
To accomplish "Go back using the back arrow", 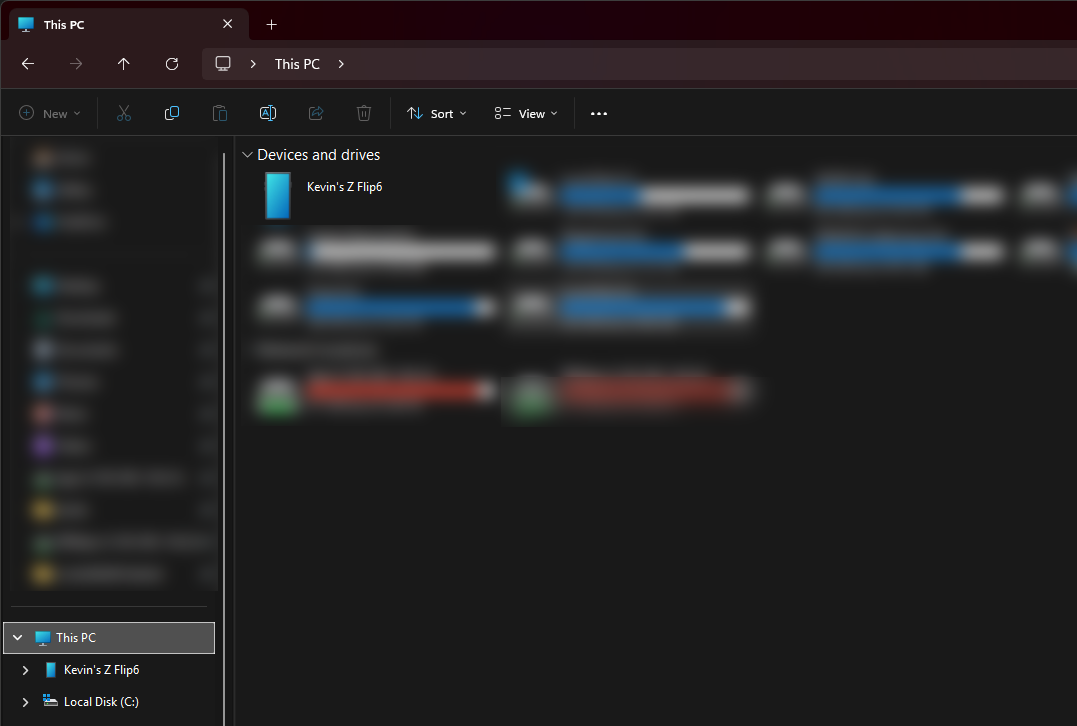I will pos(27,64).
